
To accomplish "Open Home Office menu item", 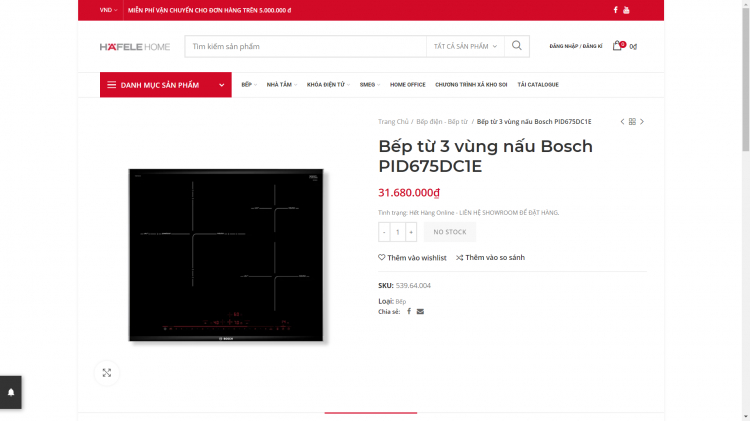I will 408,85.
